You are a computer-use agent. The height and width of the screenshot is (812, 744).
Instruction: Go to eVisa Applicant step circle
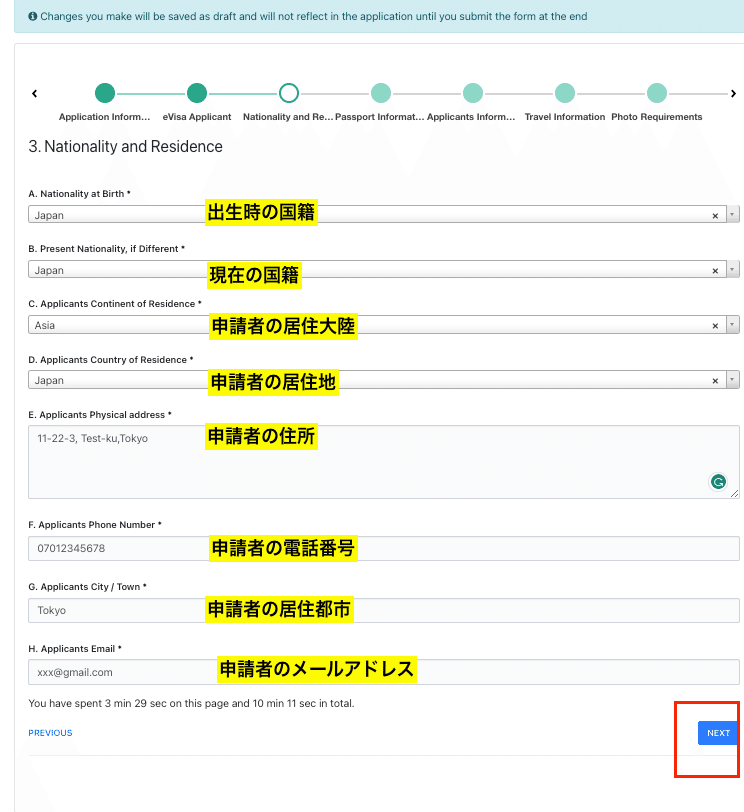(197, 93)
